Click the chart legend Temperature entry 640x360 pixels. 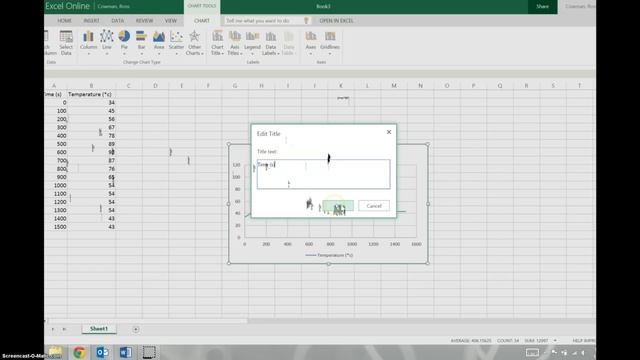point(329,255)
